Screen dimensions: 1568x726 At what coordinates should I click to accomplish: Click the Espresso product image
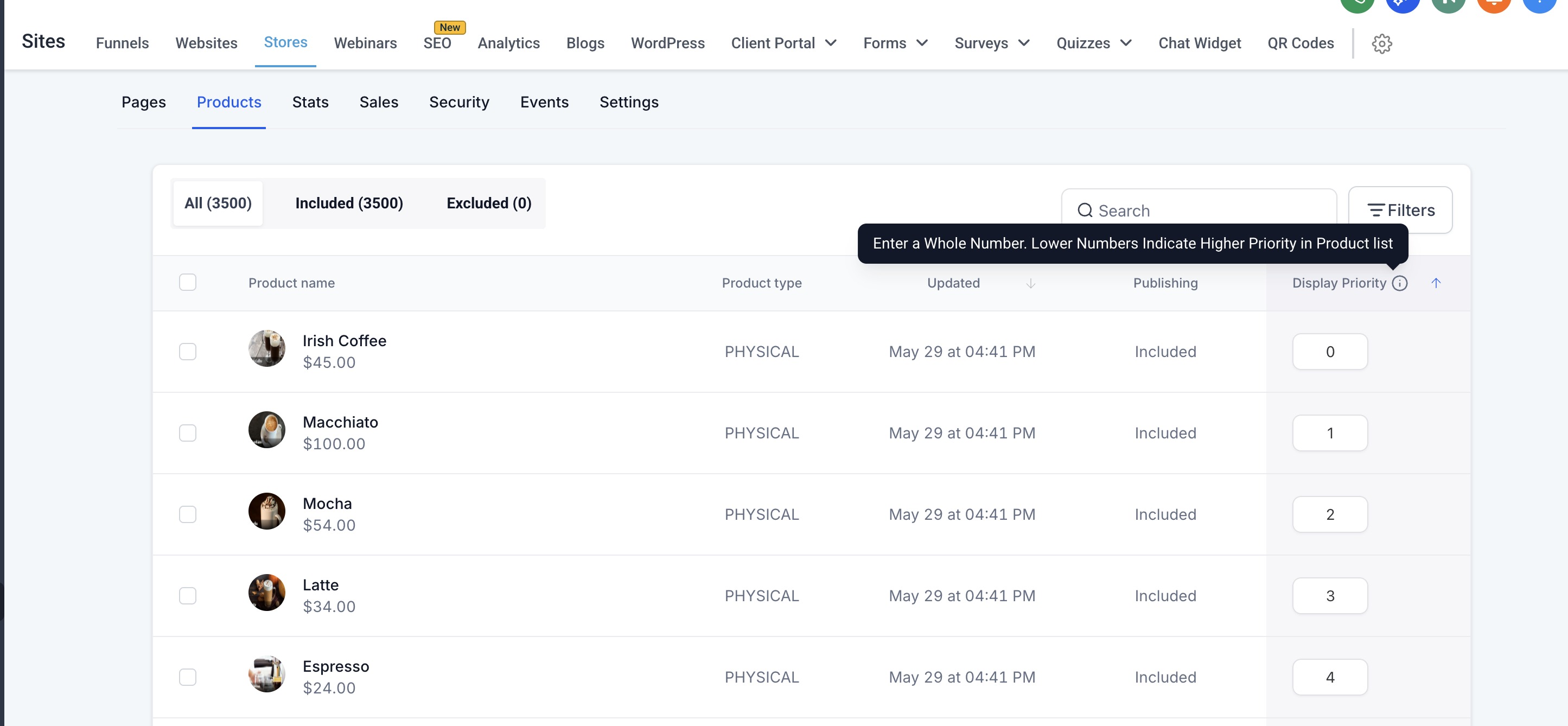(266, 674)
